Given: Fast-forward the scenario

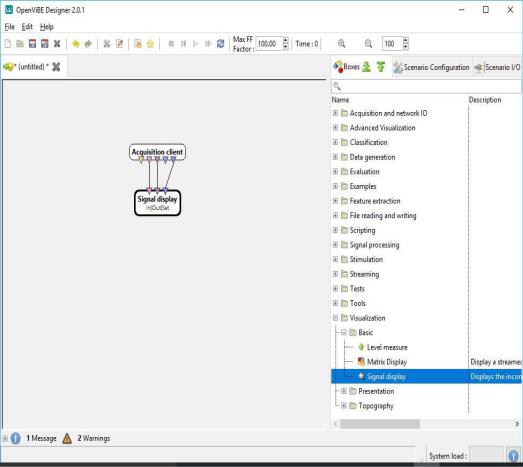Looking at the screenshot, I should click(x=208, y=44).
